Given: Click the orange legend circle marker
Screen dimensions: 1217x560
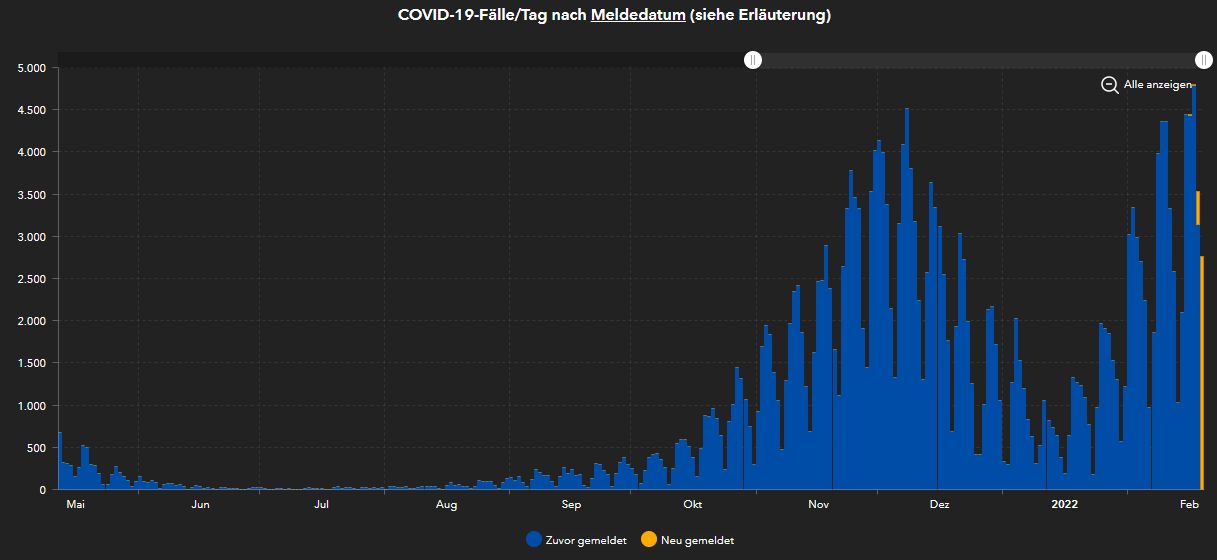Looking at the screenshot, I should click(x=649, y=540).
